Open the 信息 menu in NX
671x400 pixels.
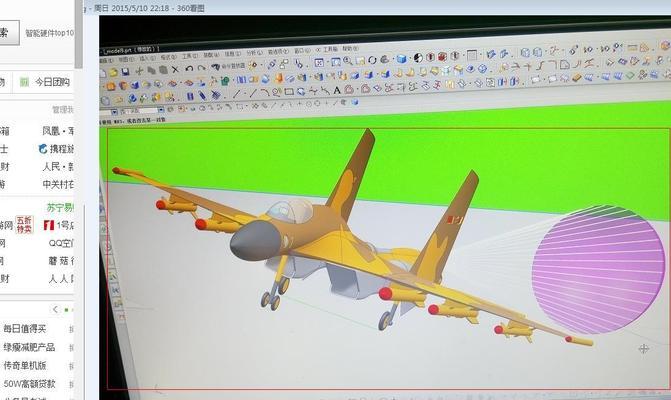[x=233, y=54]
